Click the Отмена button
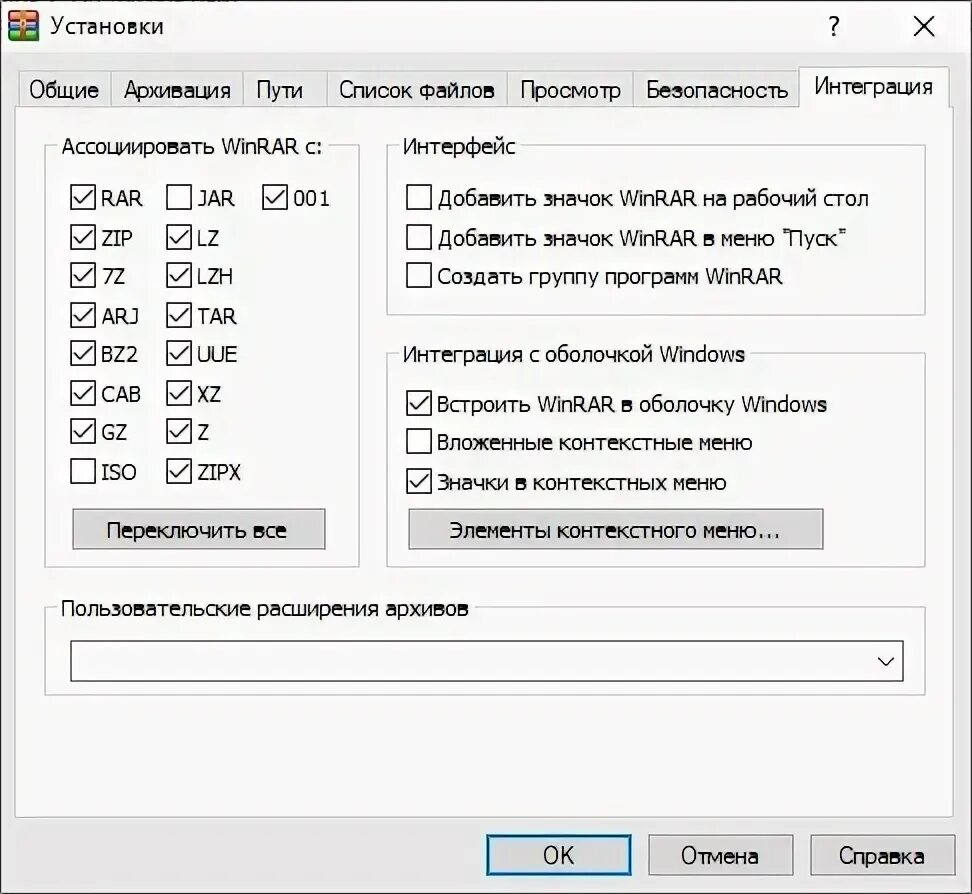This screenshot has width=972, height=894. [720, 856]
